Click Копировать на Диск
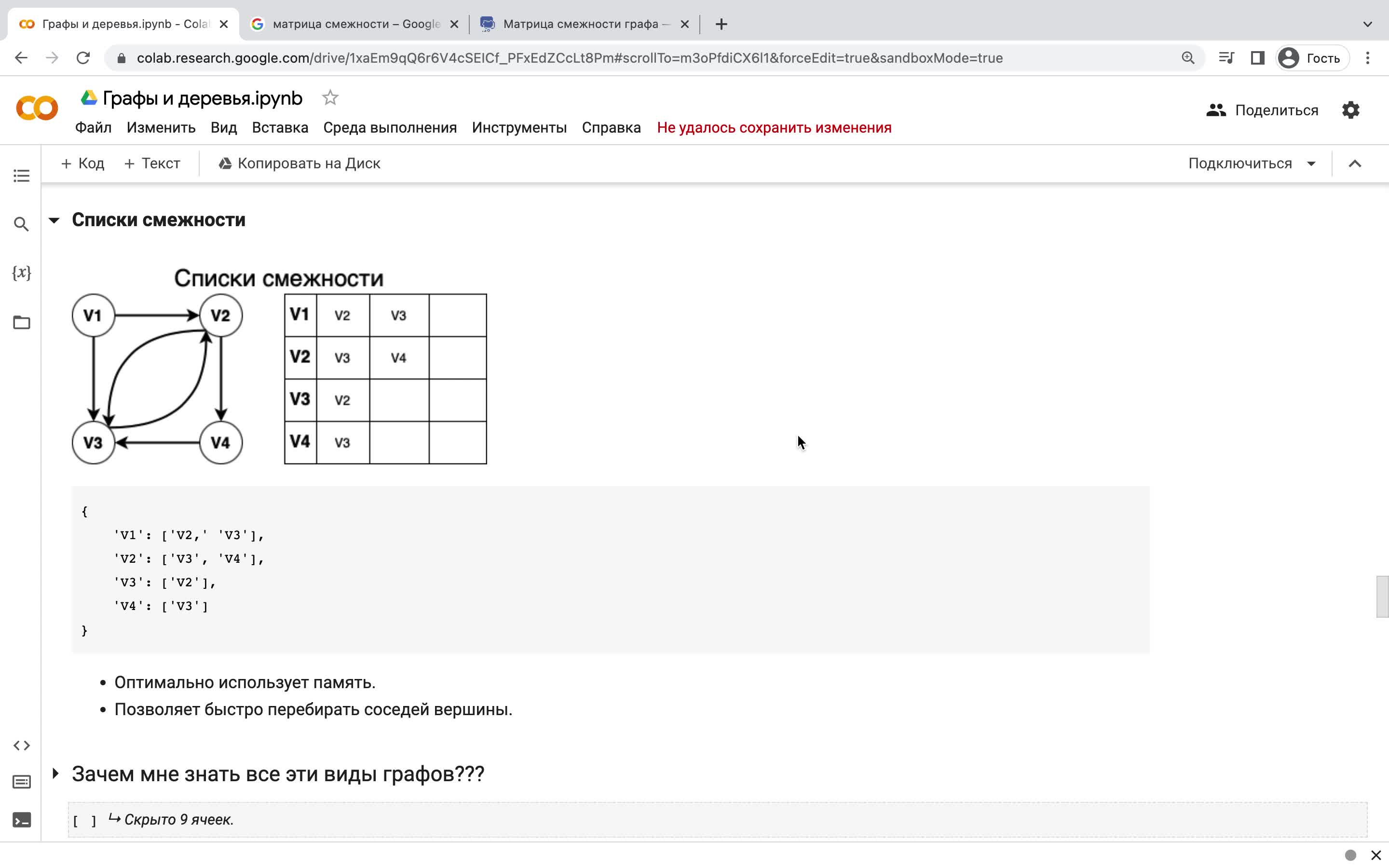Screen dimensions: 1389x868 (299, 163)
